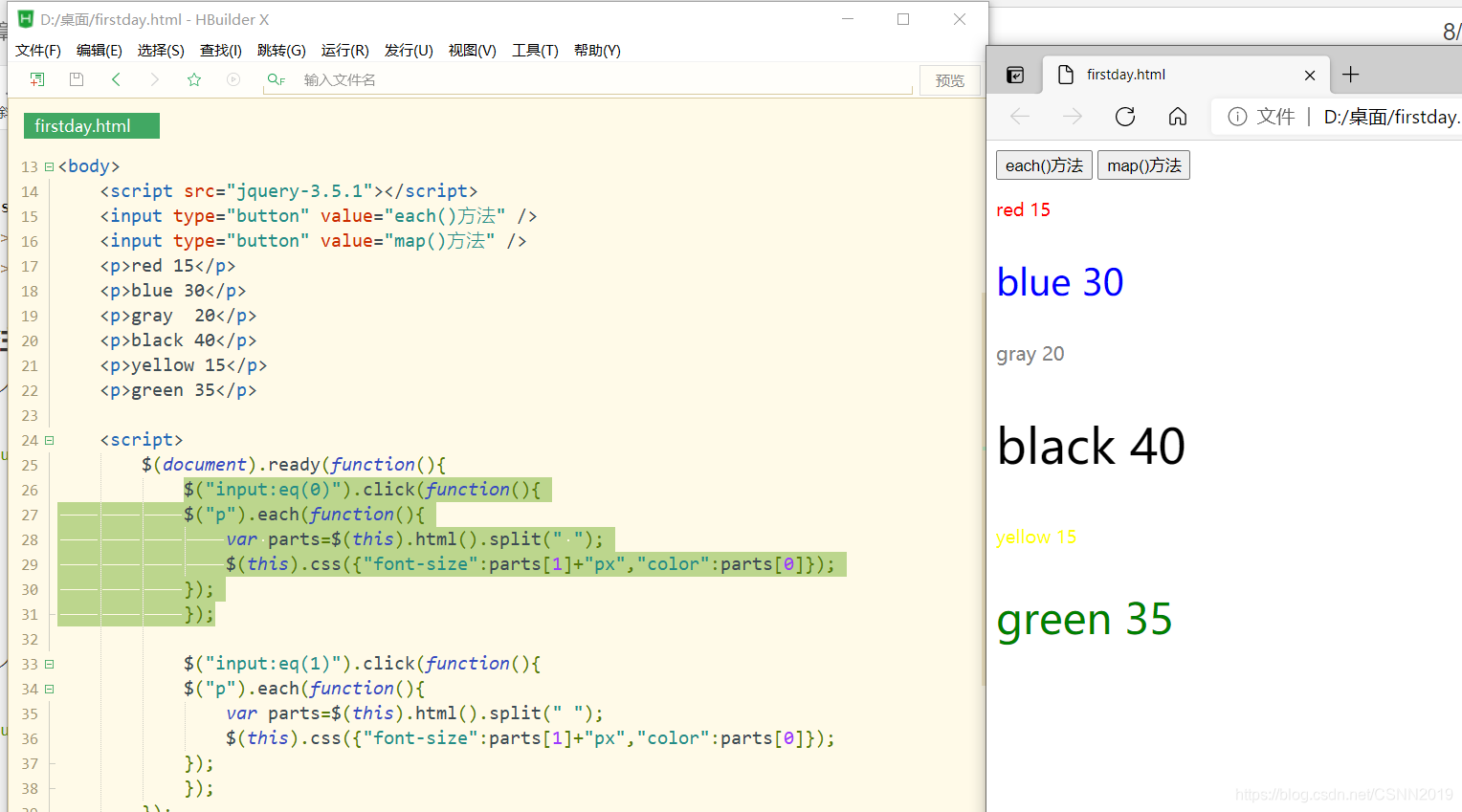Close the firstday.html browser tab
The image size is (1462, 812).
(x=1310, y=76)
